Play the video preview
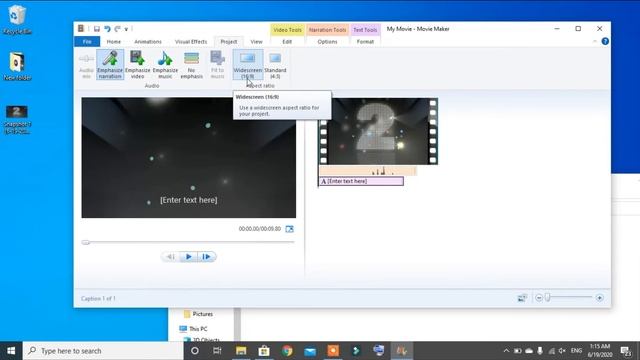The height and width of the screenshot is (360, 640). 189,257
